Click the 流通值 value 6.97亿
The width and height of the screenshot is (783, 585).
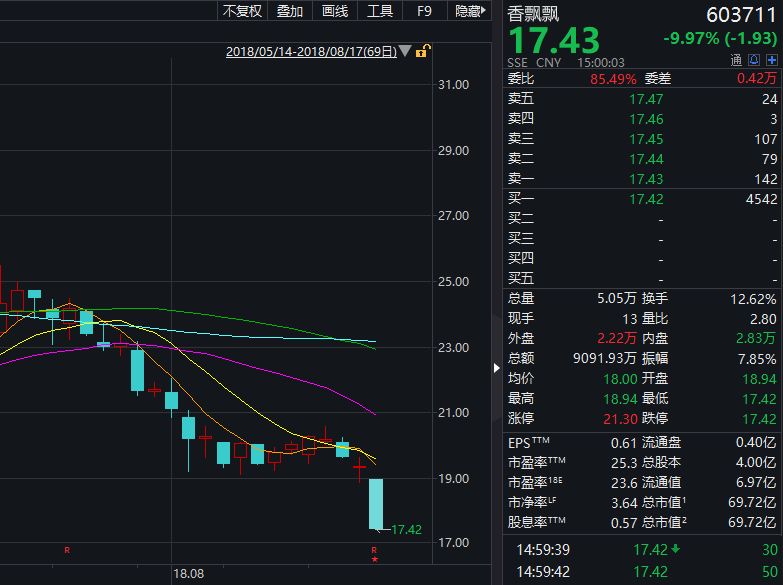pos(756,482)
